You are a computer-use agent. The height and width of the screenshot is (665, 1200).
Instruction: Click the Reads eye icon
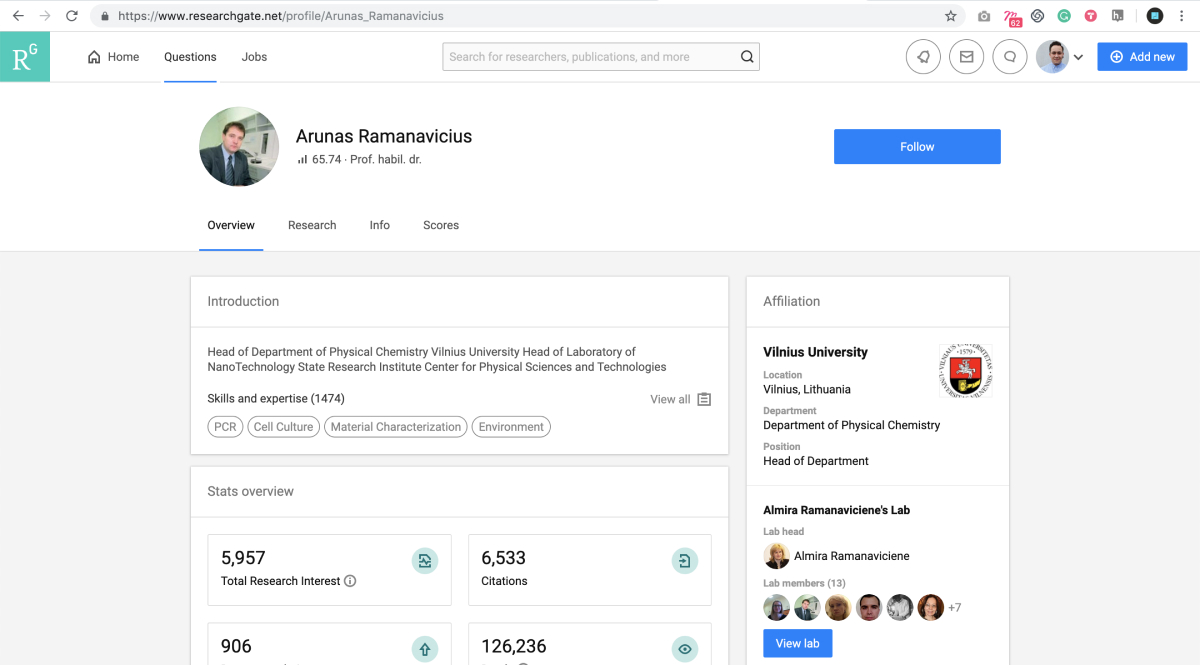point(685,649)
